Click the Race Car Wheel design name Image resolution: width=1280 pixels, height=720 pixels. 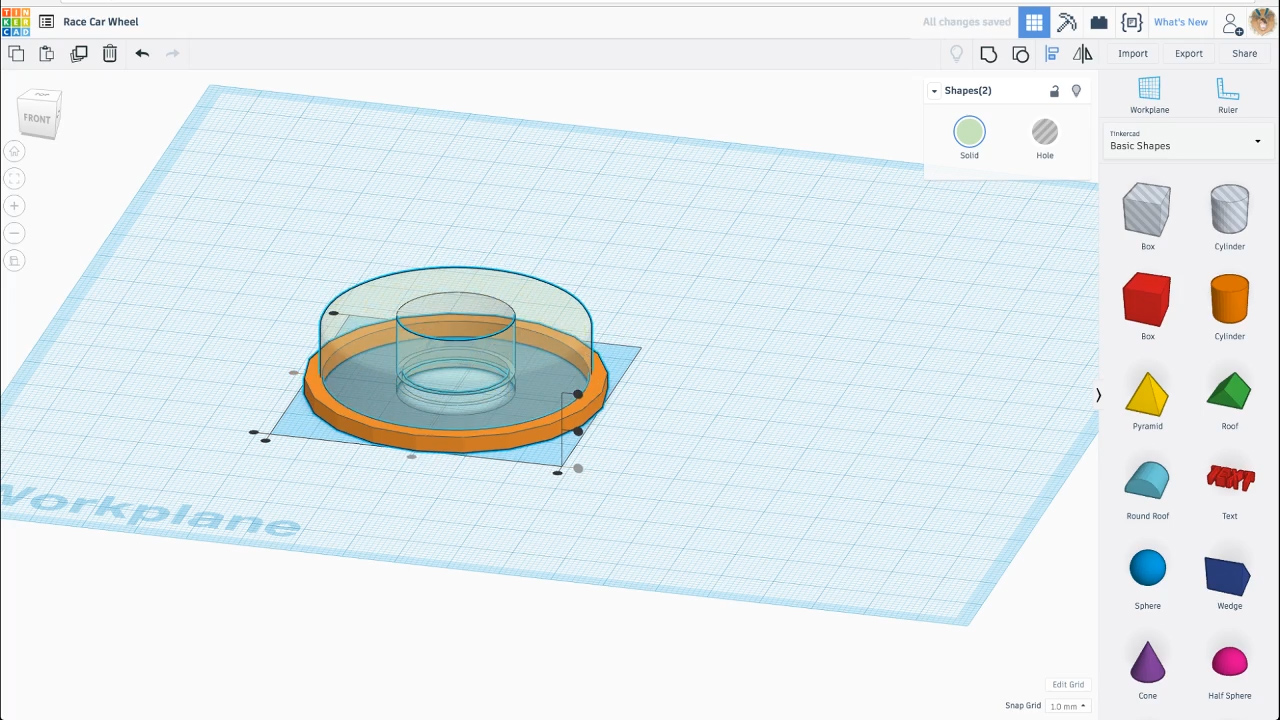pyautogui.click(x=101, y=22)
